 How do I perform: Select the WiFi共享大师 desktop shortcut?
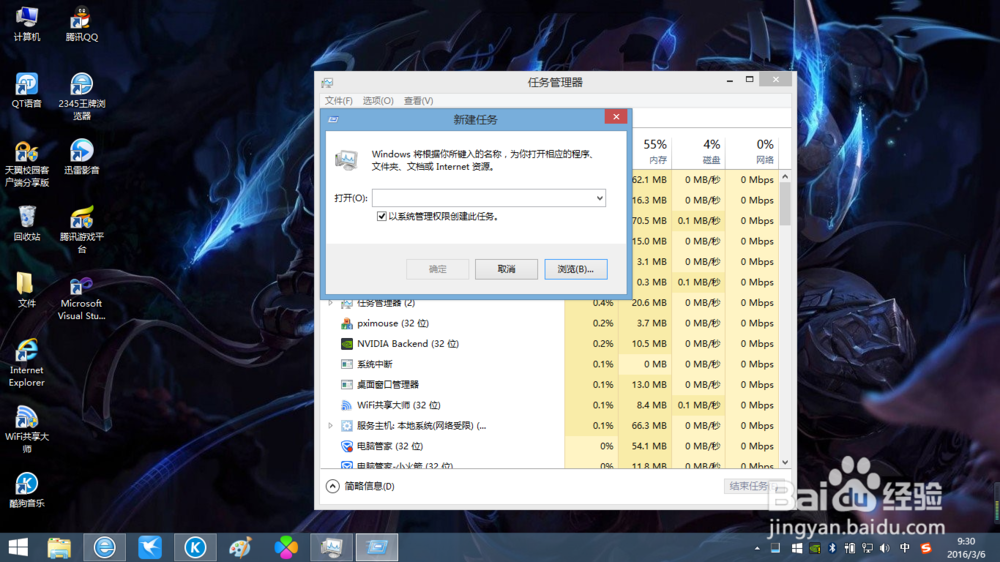point(26,429)
